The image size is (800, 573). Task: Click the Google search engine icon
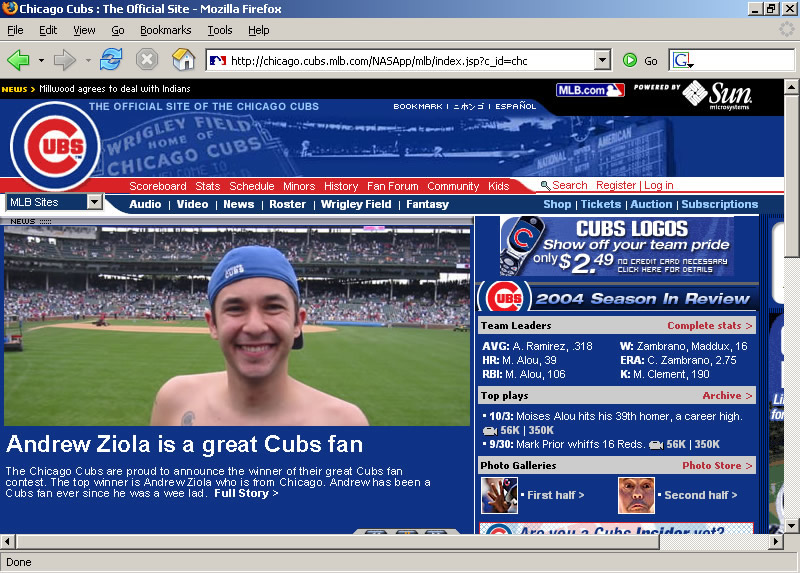point(683,61)
